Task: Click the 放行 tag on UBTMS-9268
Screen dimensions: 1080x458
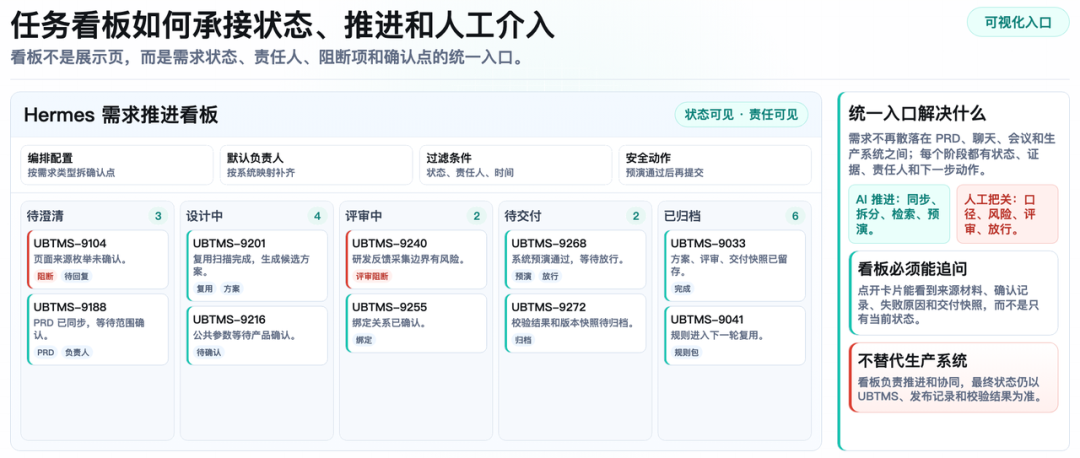Action: click(x=550, y=276)
